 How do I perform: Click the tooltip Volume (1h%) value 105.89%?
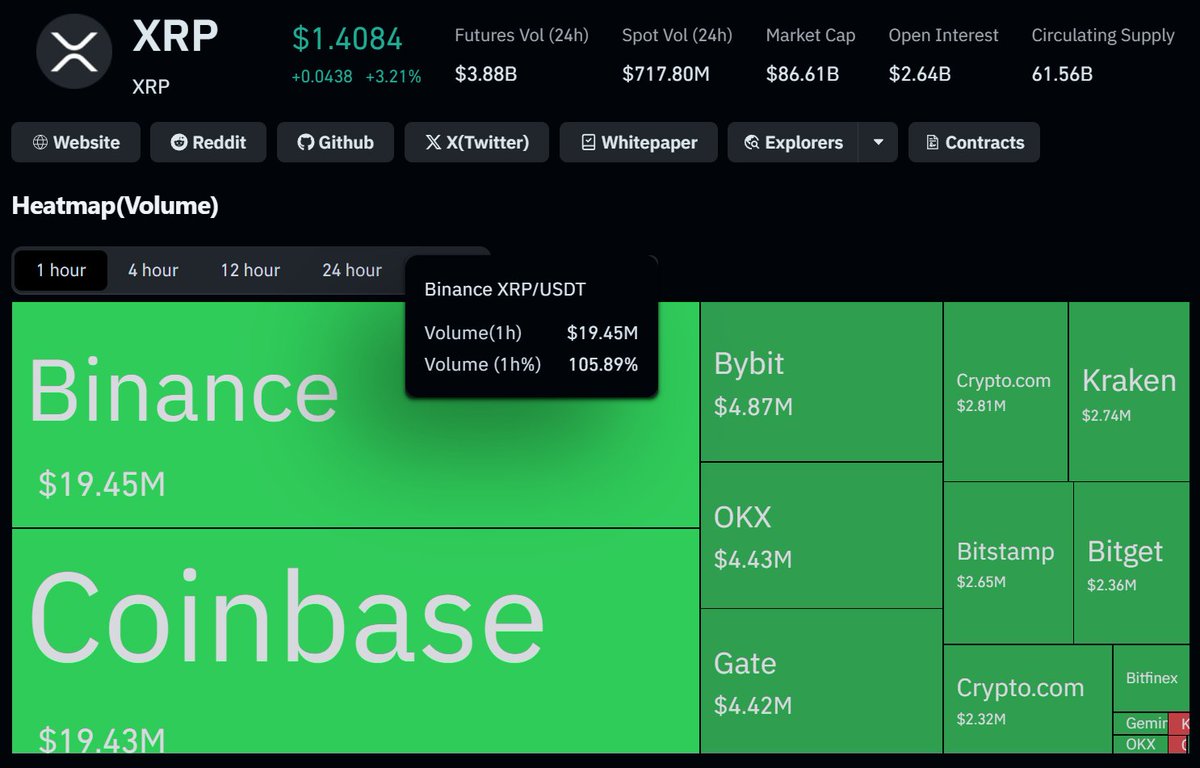coord(603,364)
